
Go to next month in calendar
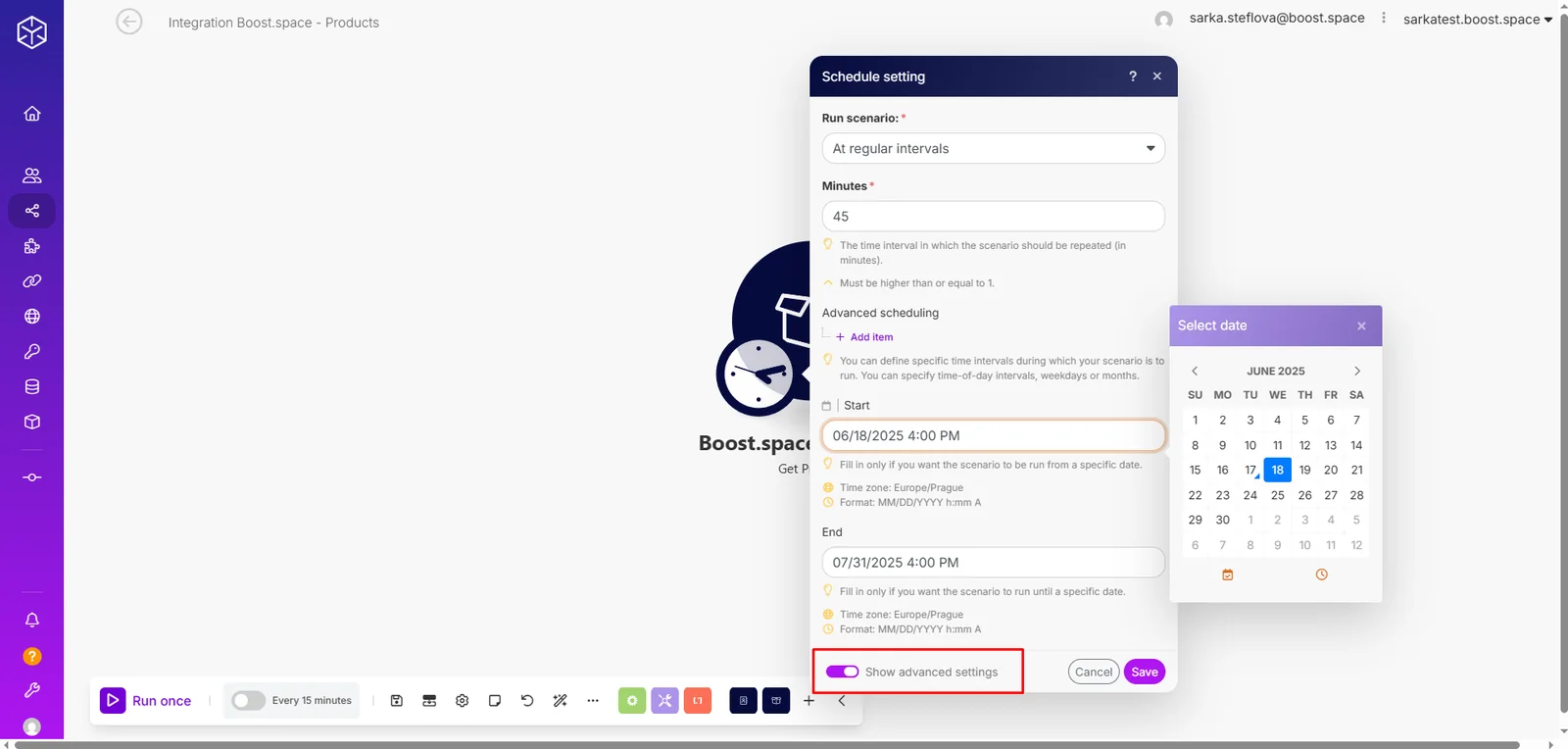pyautogui.click(x=1357, y=371)
